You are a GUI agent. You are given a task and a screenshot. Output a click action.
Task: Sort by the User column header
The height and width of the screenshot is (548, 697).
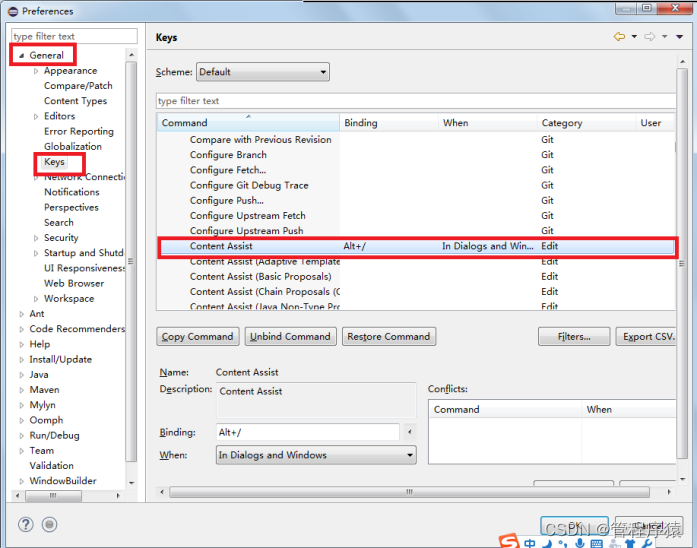click(x=655, y=123)
